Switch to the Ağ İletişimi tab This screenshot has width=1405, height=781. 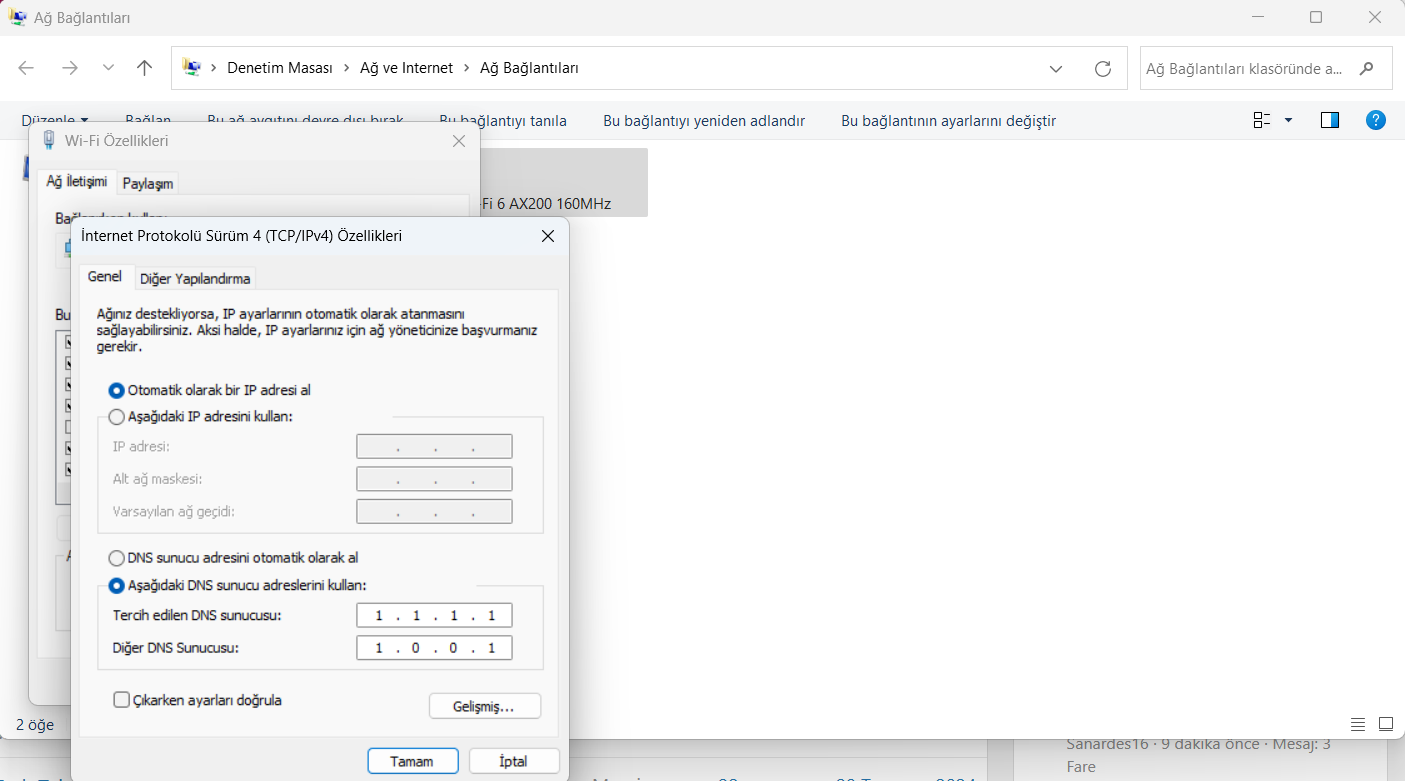coord(77,181)
